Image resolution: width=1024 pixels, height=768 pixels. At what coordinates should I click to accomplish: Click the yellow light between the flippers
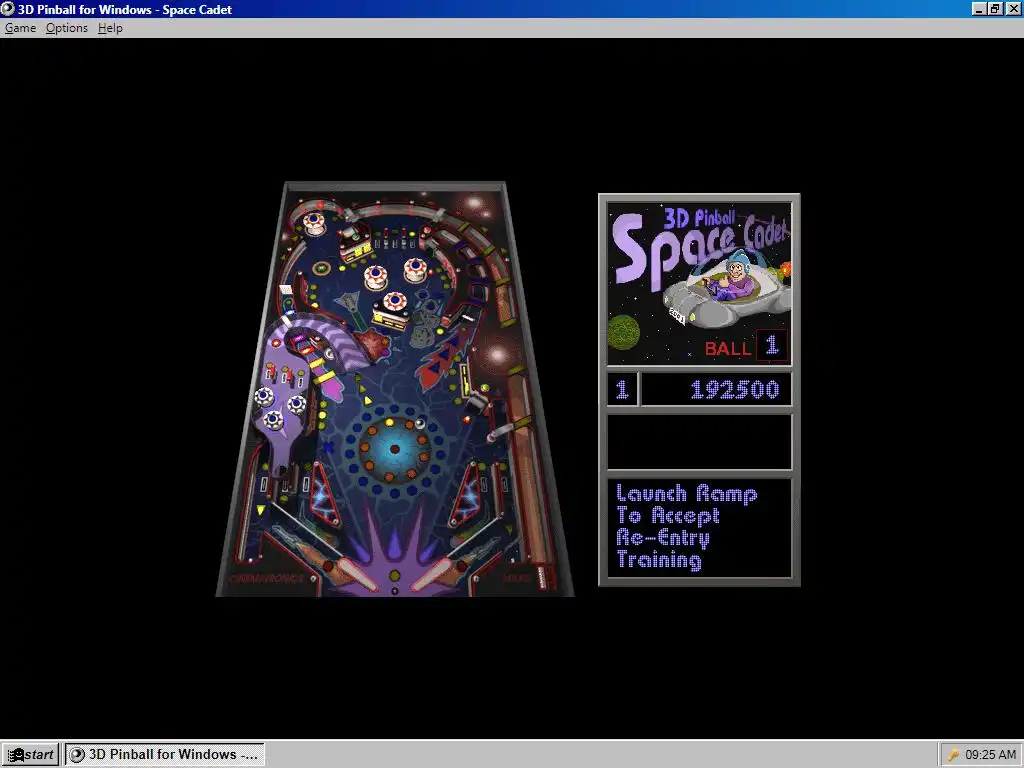[x=394, y=575]
